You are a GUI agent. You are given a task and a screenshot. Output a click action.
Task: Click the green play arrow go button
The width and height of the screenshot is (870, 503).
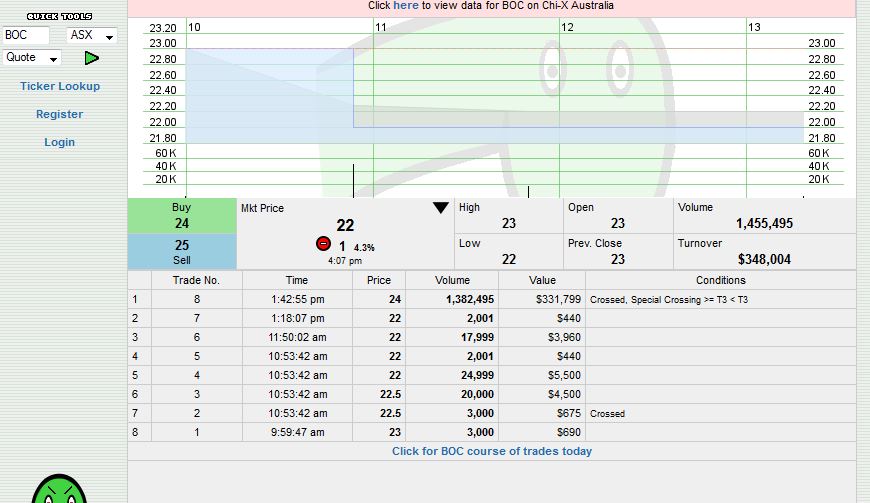click(x=92, y=58)
